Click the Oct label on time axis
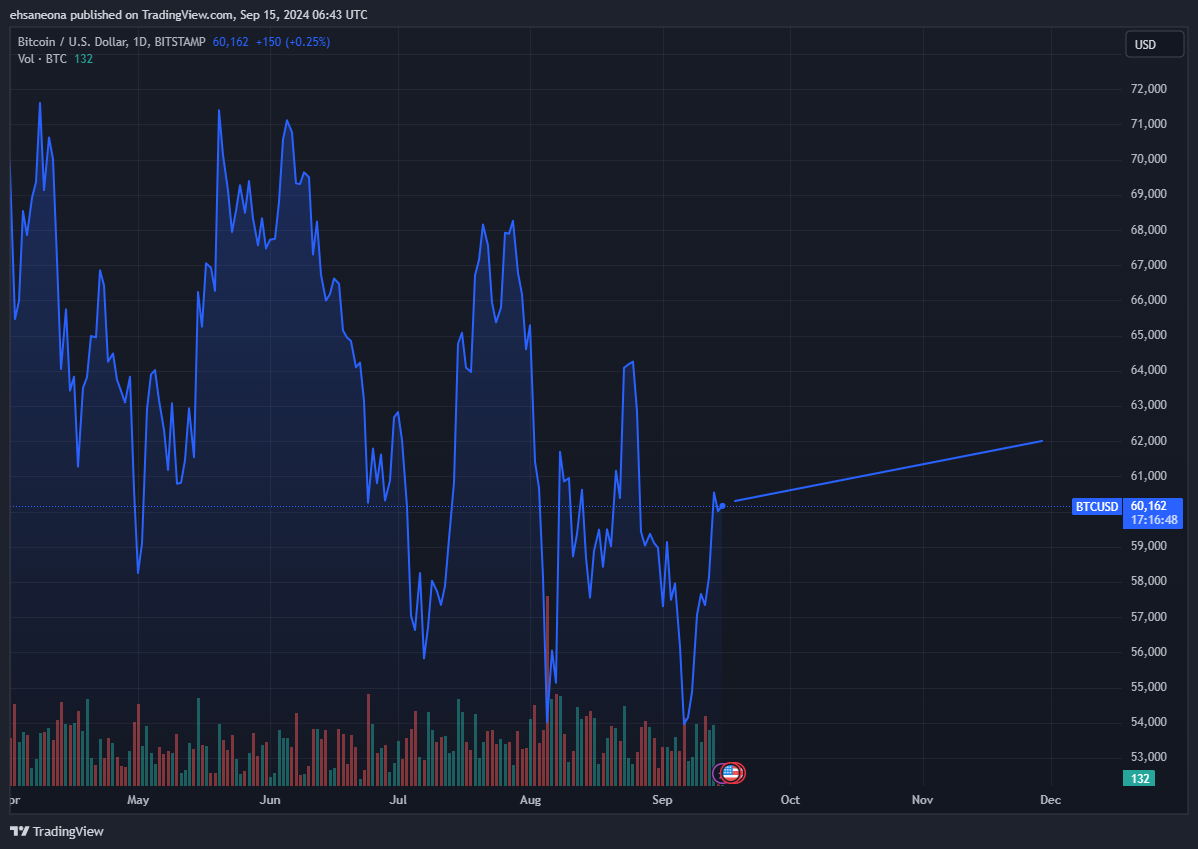This screenshot has width=1198, height=849. click(790, 800)
